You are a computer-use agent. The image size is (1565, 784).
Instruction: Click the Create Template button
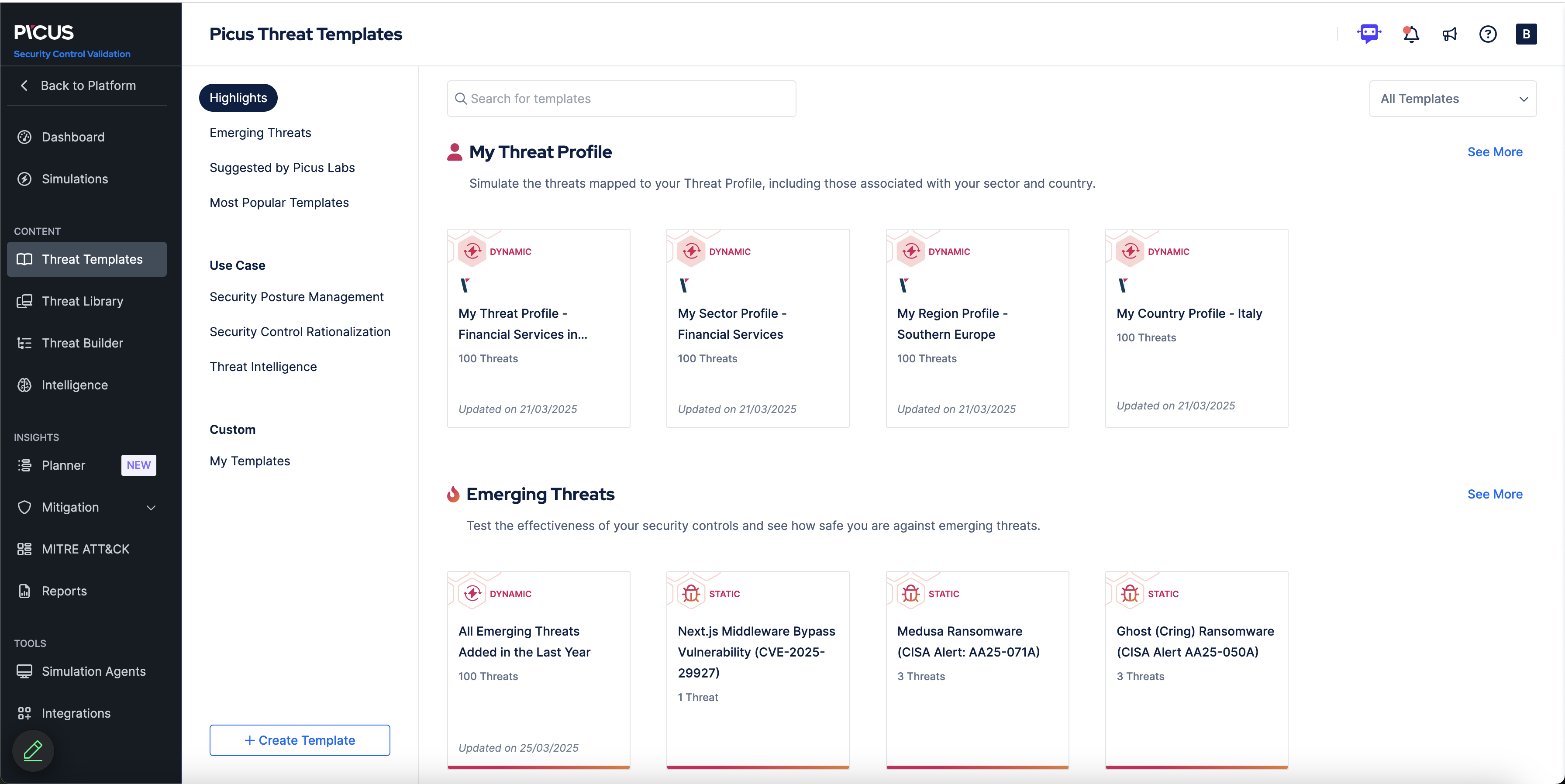(300, 739)
